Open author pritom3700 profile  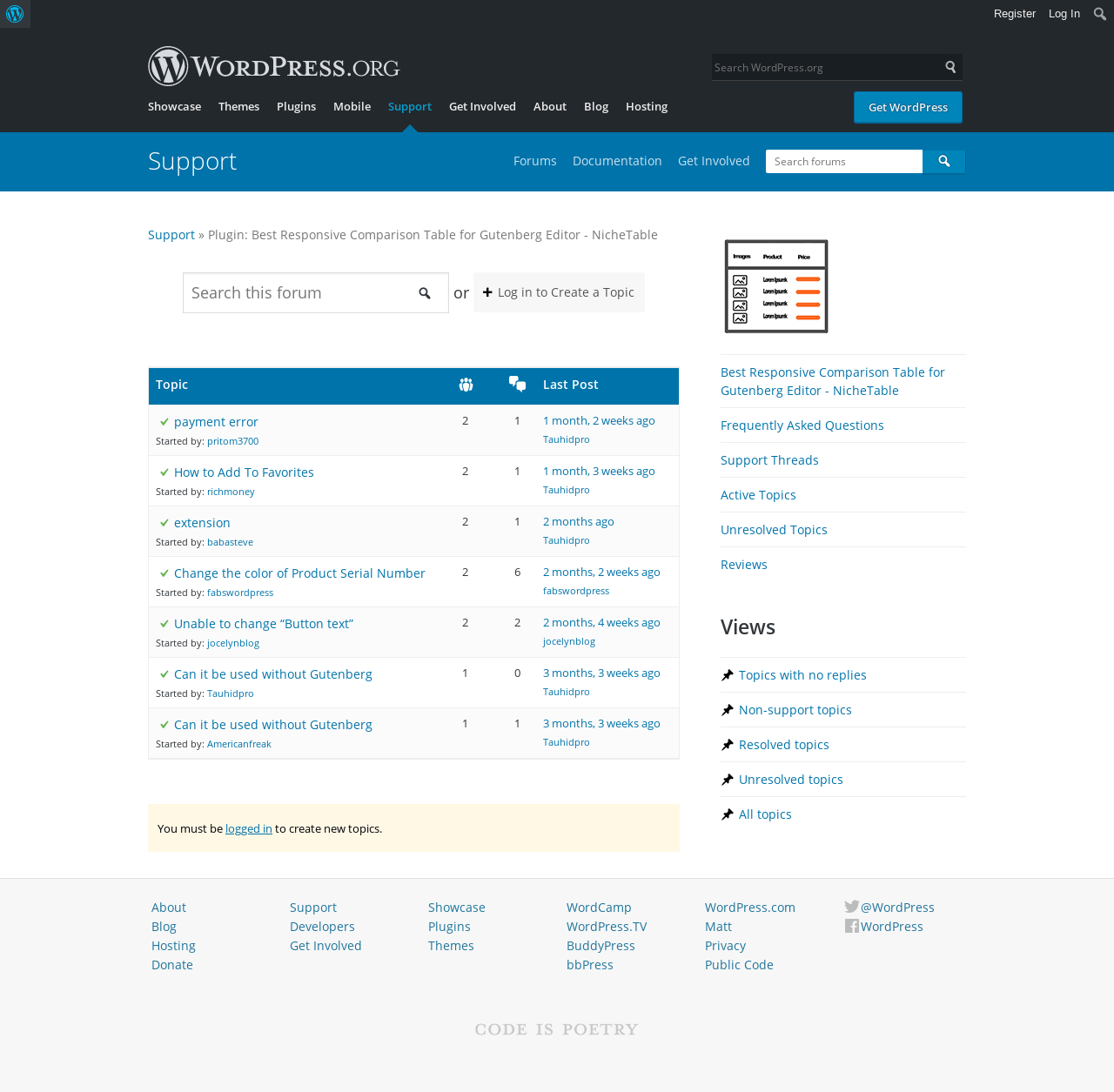tap(232, 441)
